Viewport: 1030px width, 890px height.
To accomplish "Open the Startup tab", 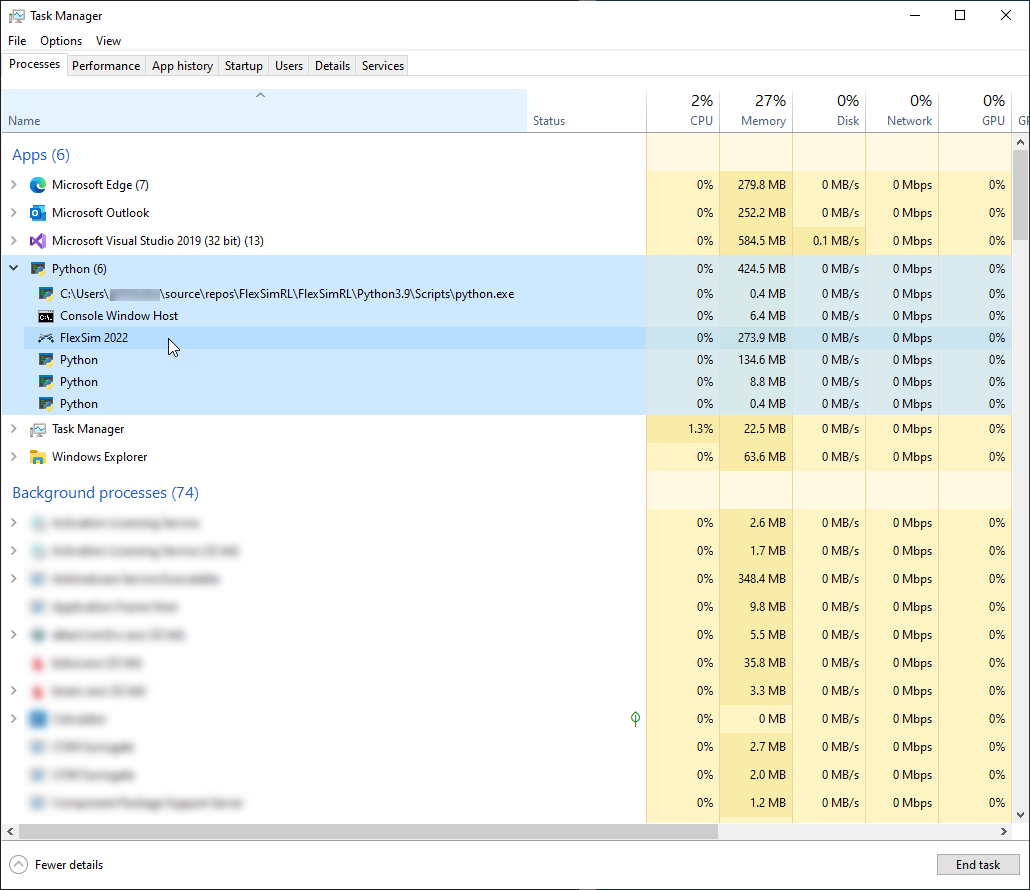I will point(243,66).
